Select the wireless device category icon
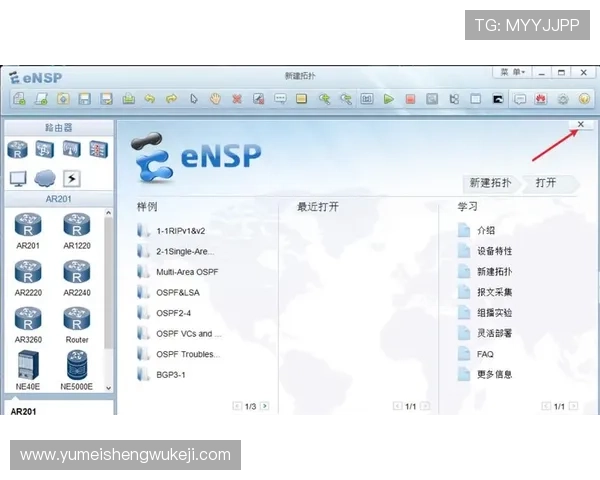This screenshot has height=480, width=600. click(72, 149)
